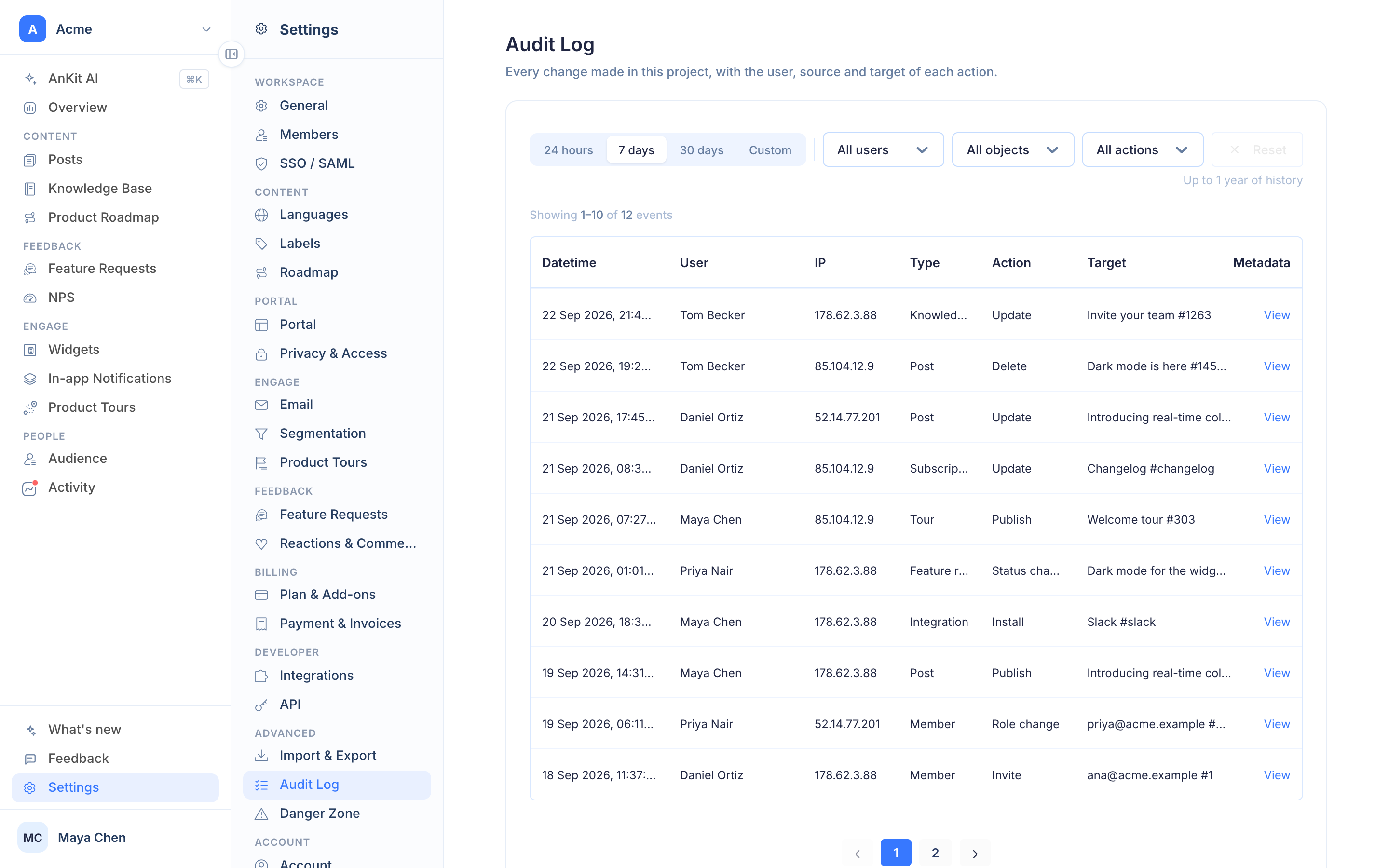Click the Overview chart icon
The width and height of the screenshot is (1389, 868).
[x=30, y=108]
